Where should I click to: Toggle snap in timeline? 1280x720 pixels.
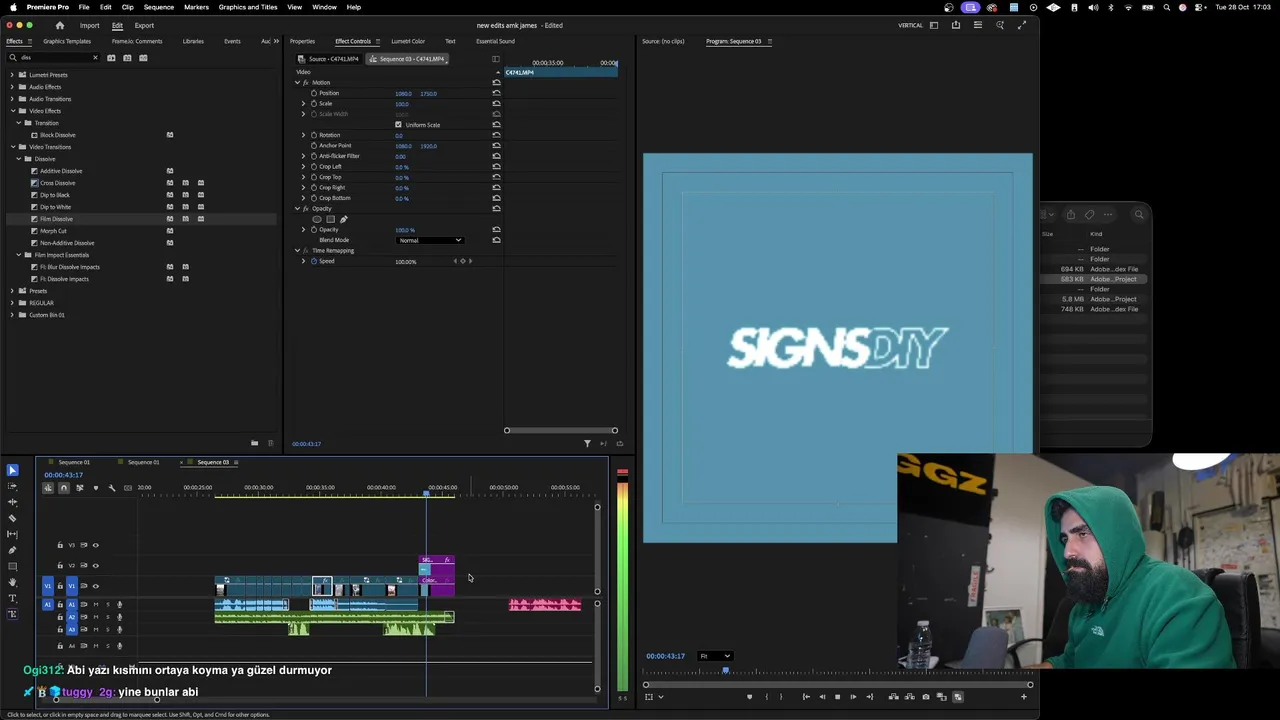[x=64, y=488]
